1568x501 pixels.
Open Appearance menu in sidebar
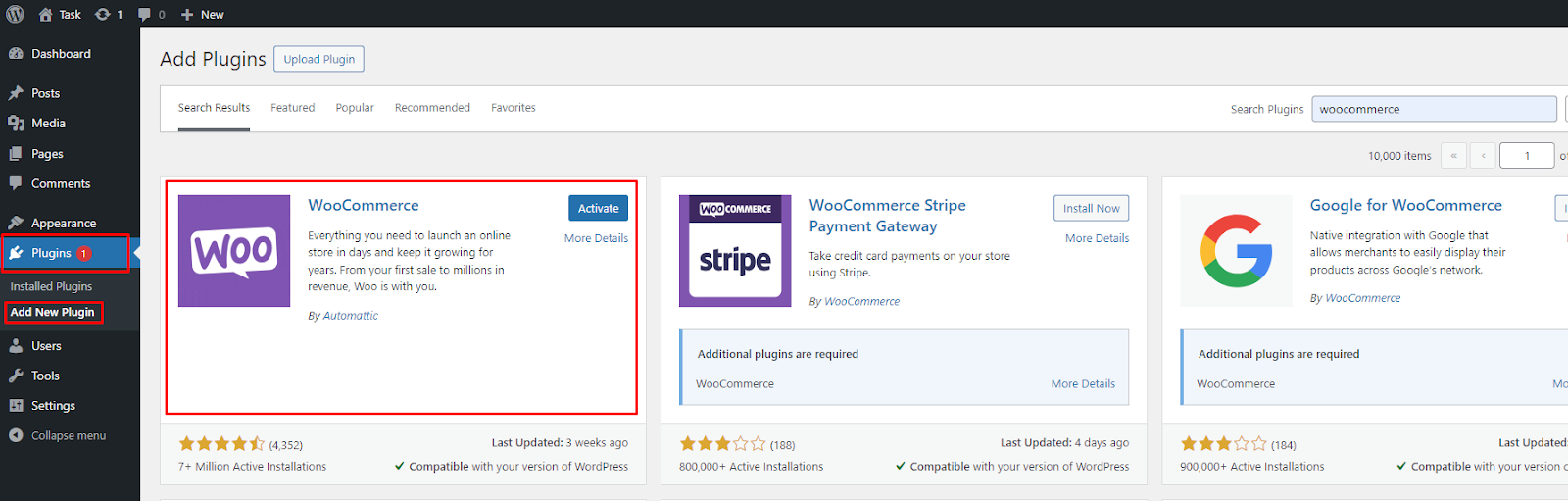point(64,224)
